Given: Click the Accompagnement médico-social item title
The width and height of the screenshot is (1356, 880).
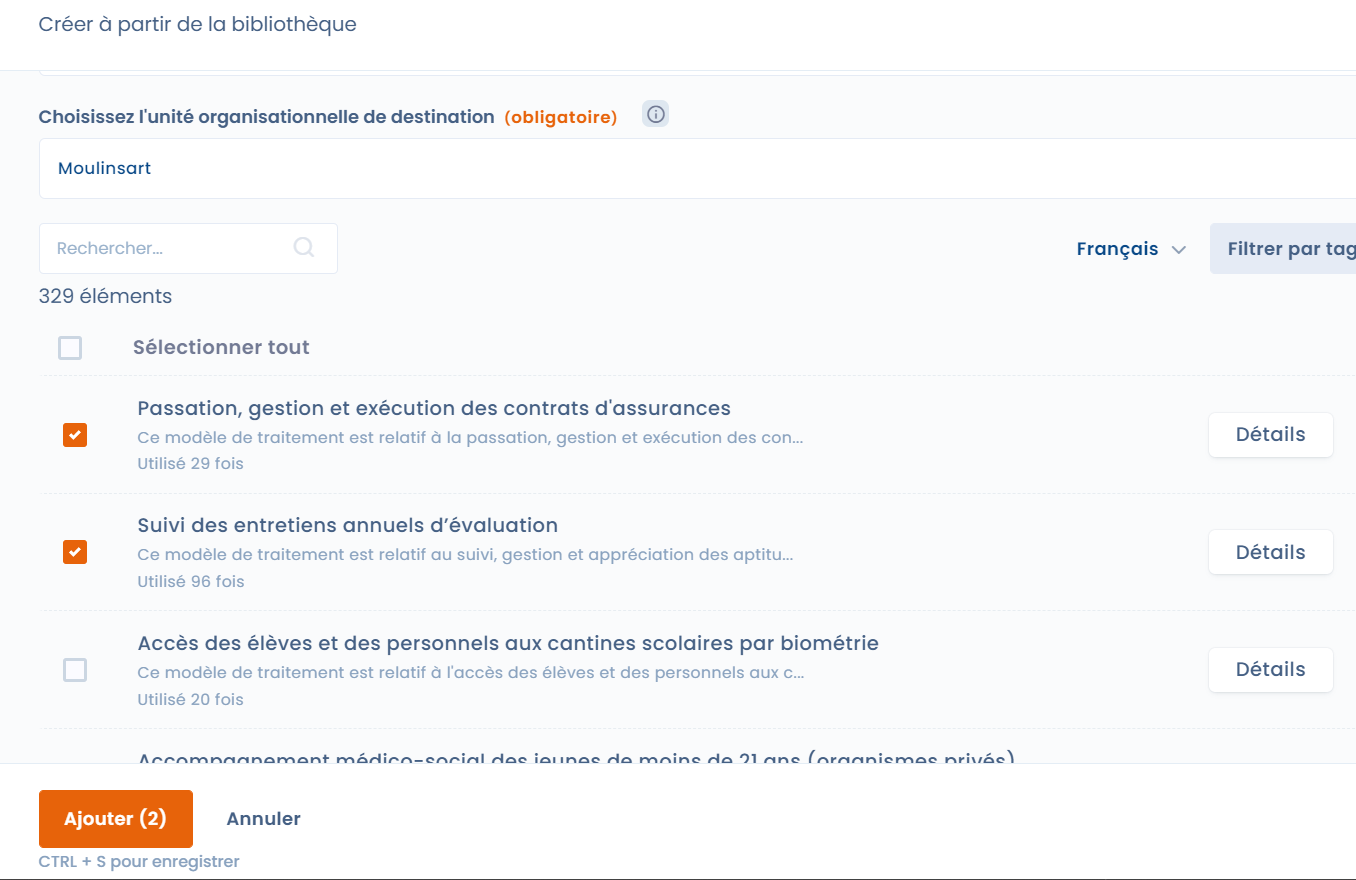Looking at the screenshot, I should point(576,758).
